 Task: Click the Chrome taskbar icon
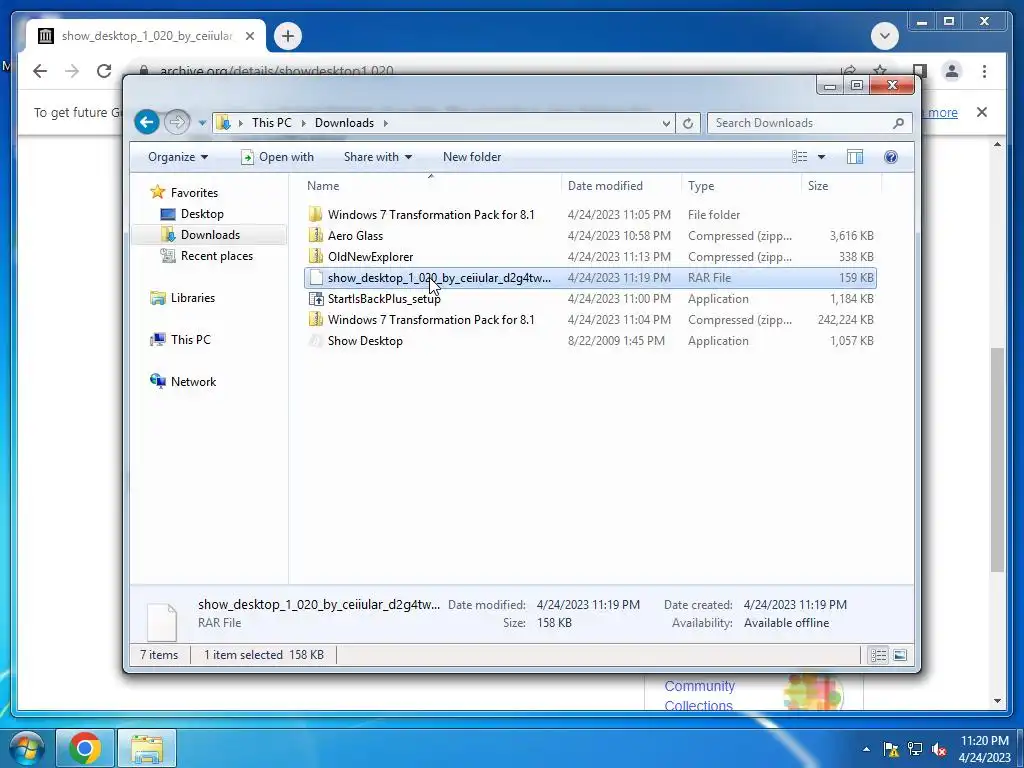pyautogui.click(x=85, y=748)
